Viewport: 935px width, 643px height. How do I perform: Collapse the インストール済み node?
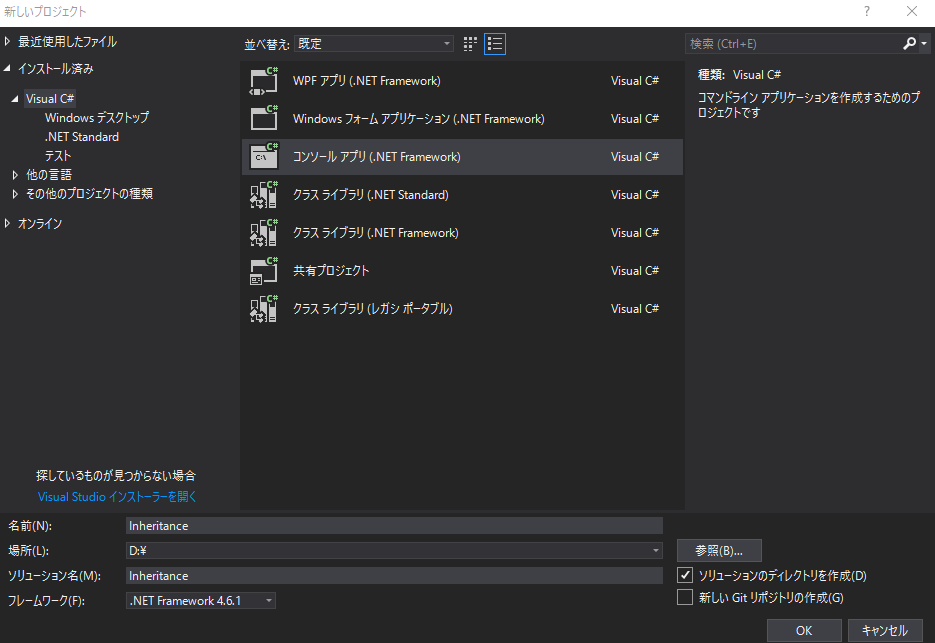click(x=7, y=69)
